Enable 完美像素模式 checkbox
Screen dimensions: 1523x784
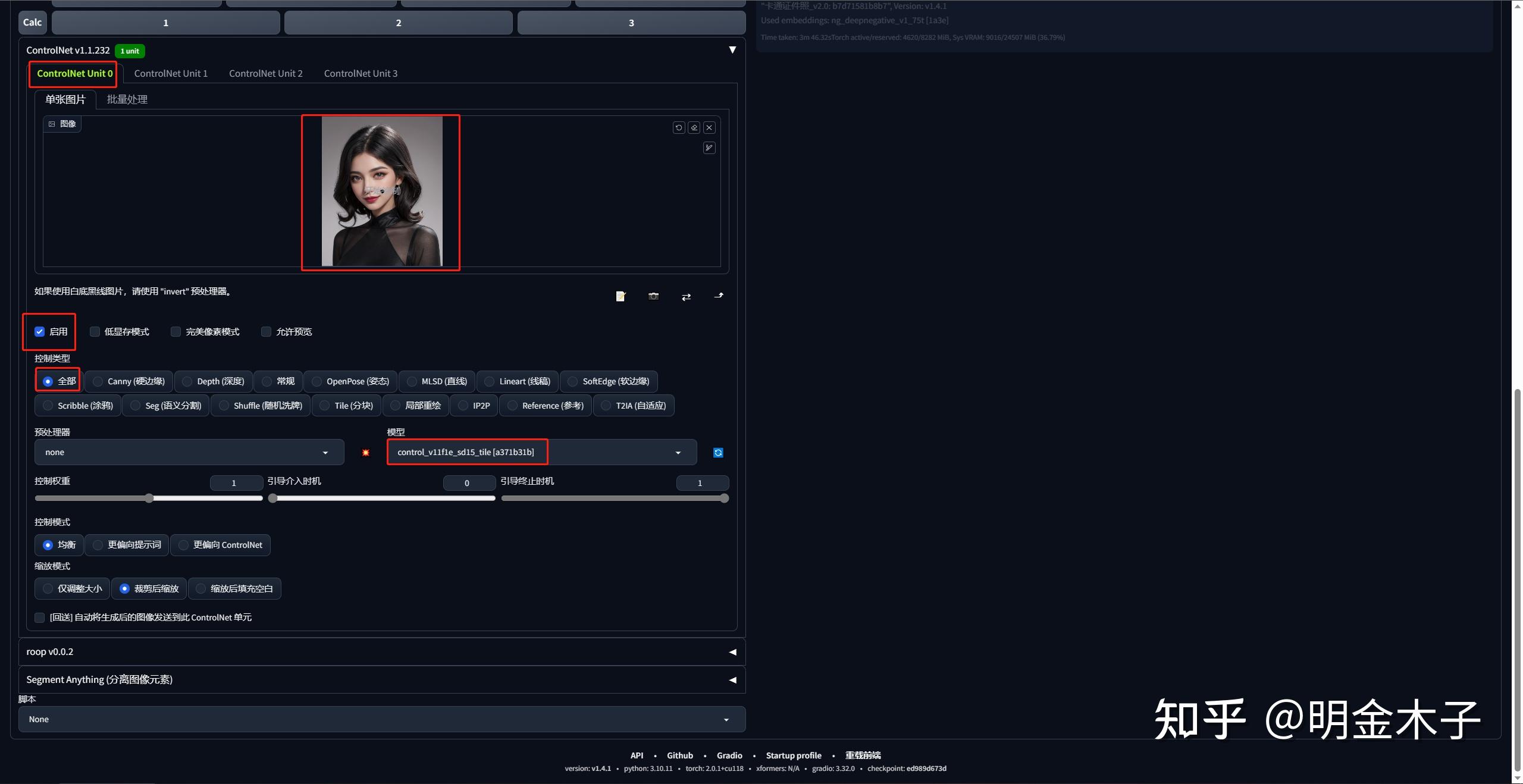coord(176,332)
